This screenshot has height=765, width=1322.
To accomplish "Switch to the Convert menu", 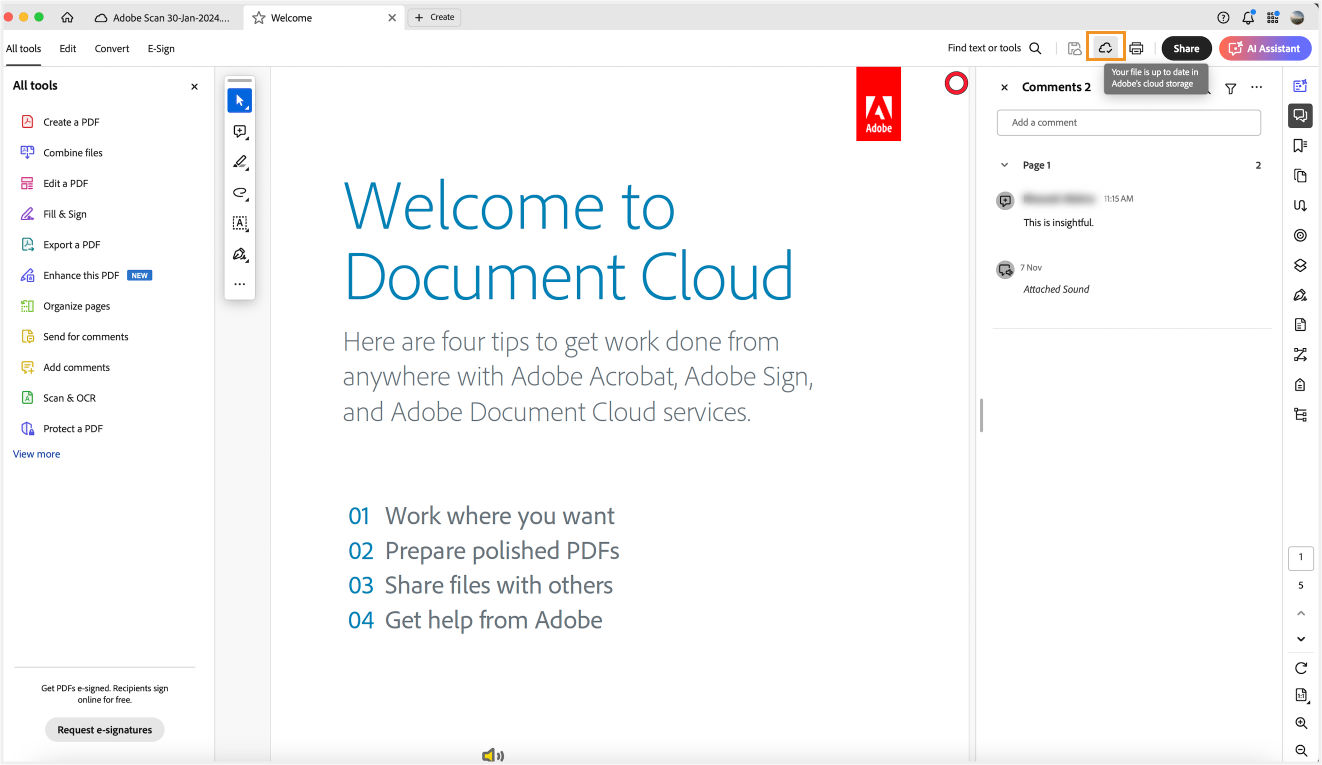I will click(x=111, y=48).
